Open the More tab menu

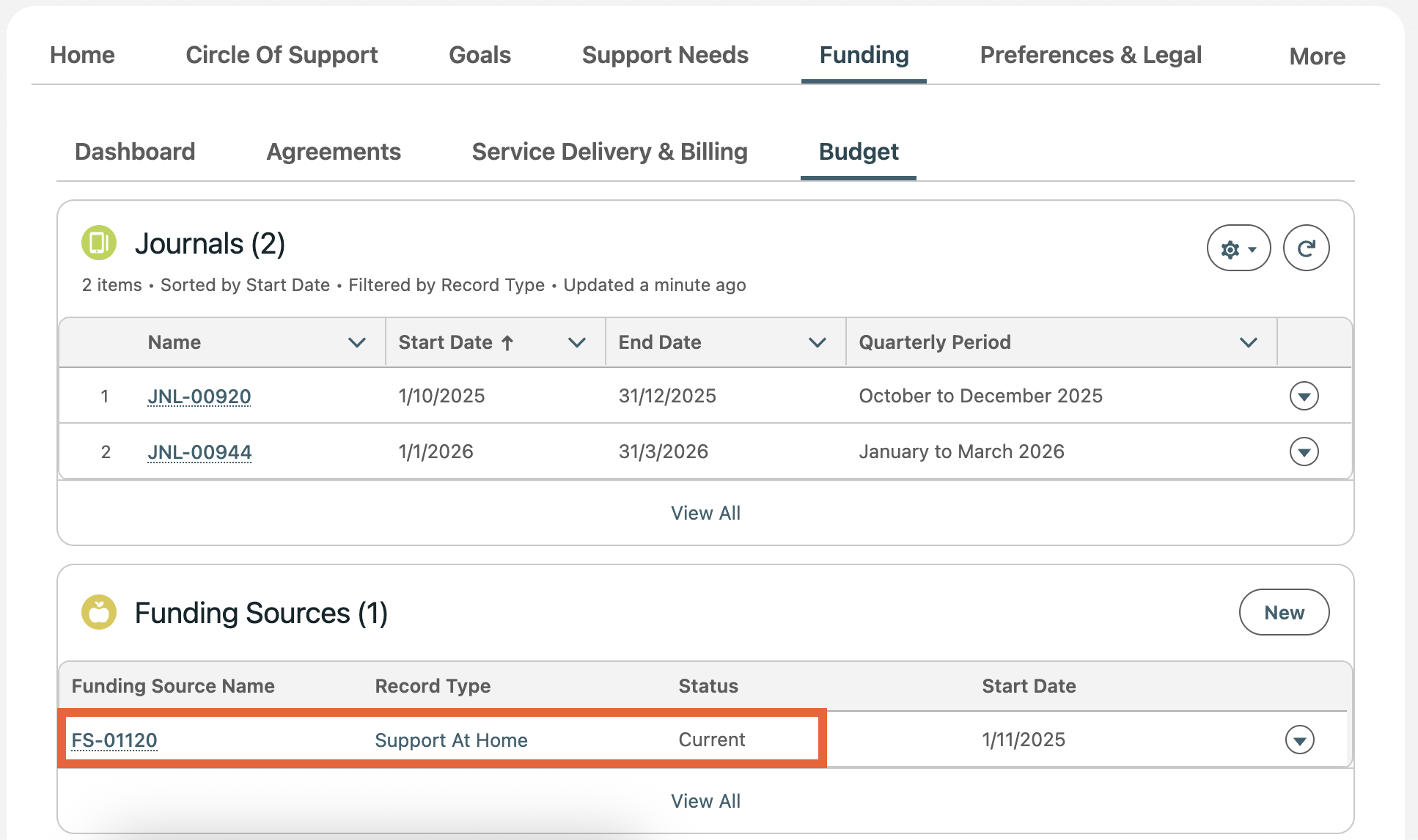point(1317,56)
